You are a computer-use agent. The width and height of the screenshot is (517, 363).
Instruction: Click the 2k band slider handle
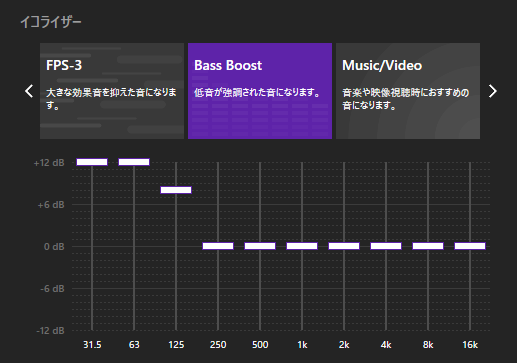coord(344,246)
